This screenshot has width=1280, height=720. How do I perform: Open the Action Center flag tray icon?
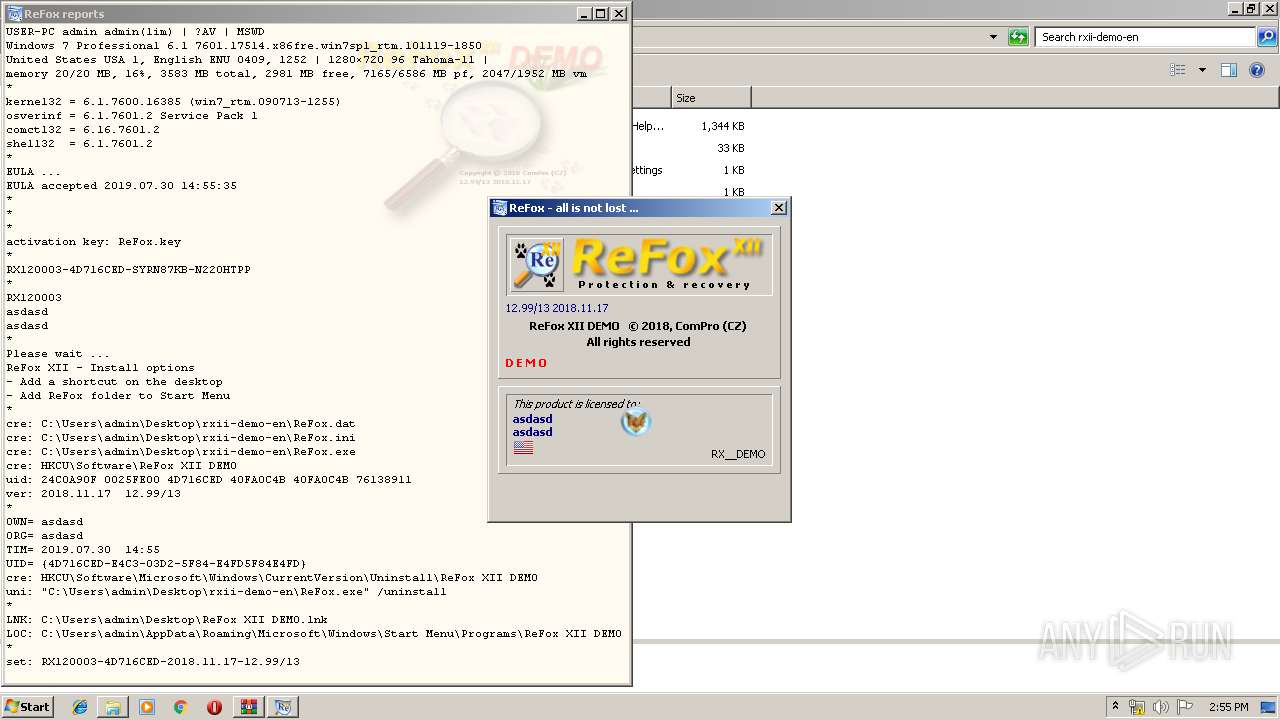[1185, 707]
